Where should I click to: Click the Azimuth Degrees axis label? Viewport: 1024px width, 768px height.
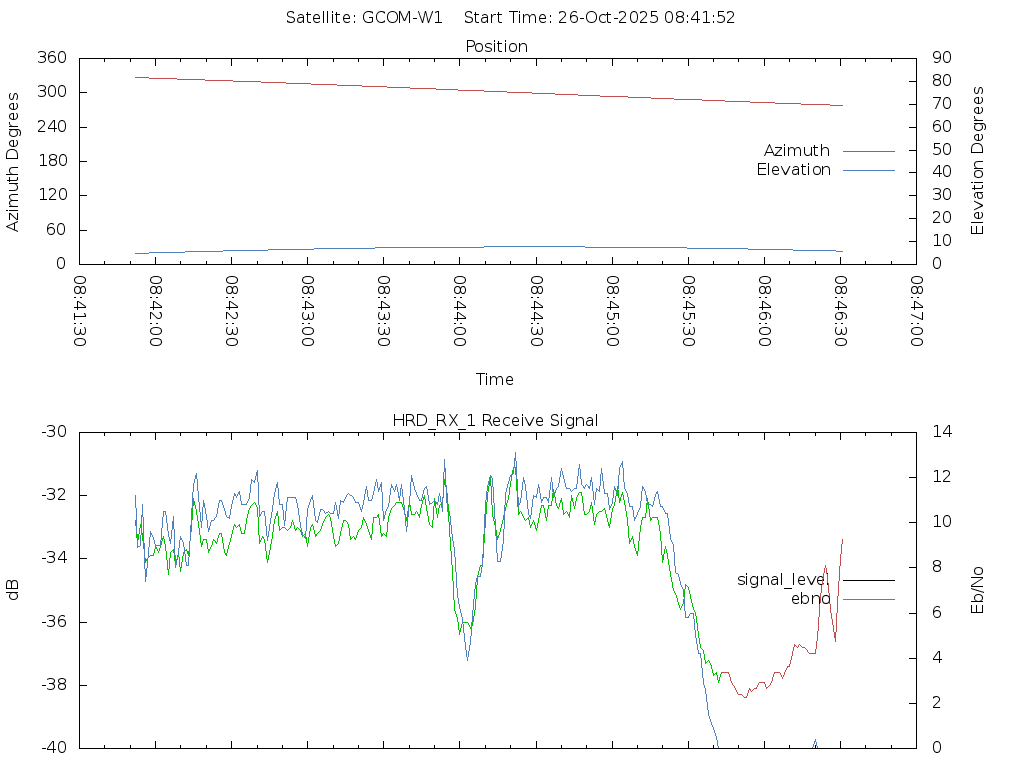pyautogui.click(x=13, y=161)
